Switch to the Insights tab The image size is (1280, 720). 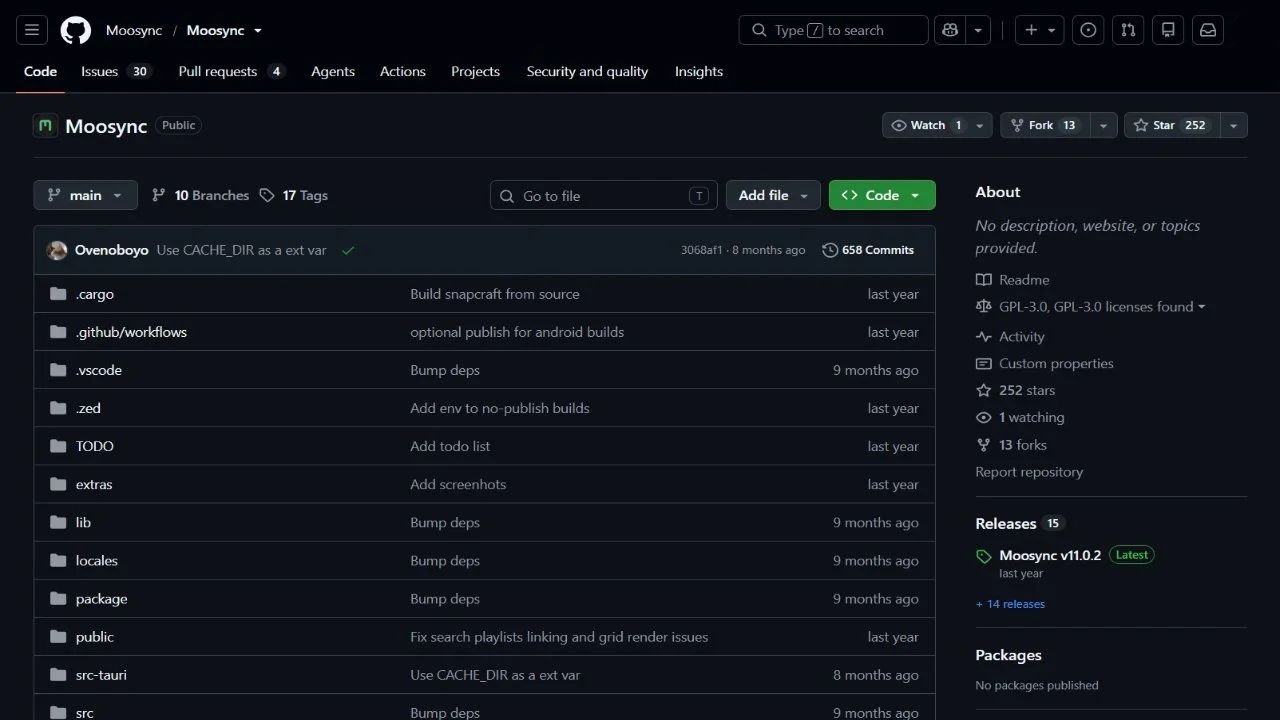point(699,72)
